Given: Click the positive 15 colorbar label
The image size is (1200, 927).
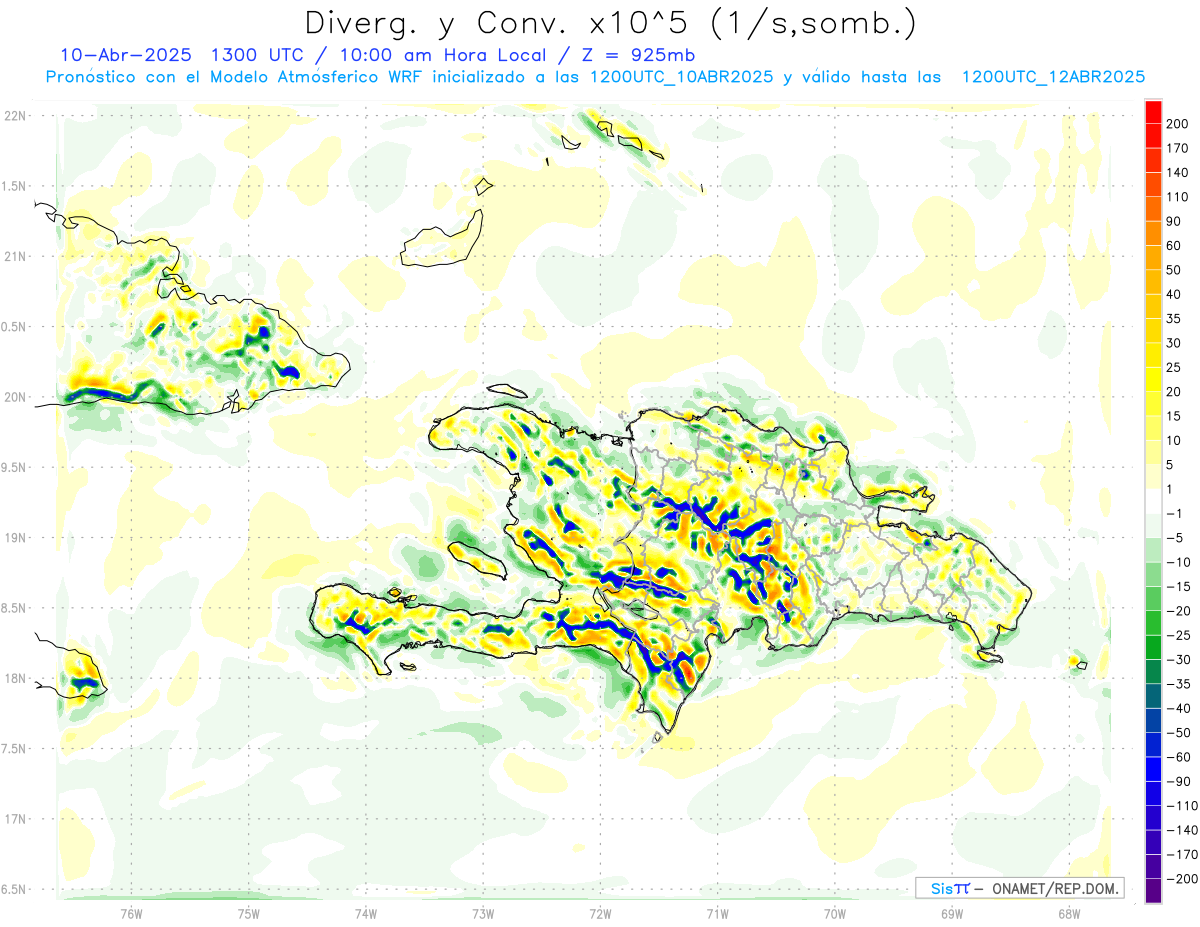Looking at the screenshot, I should (1174, 416).
